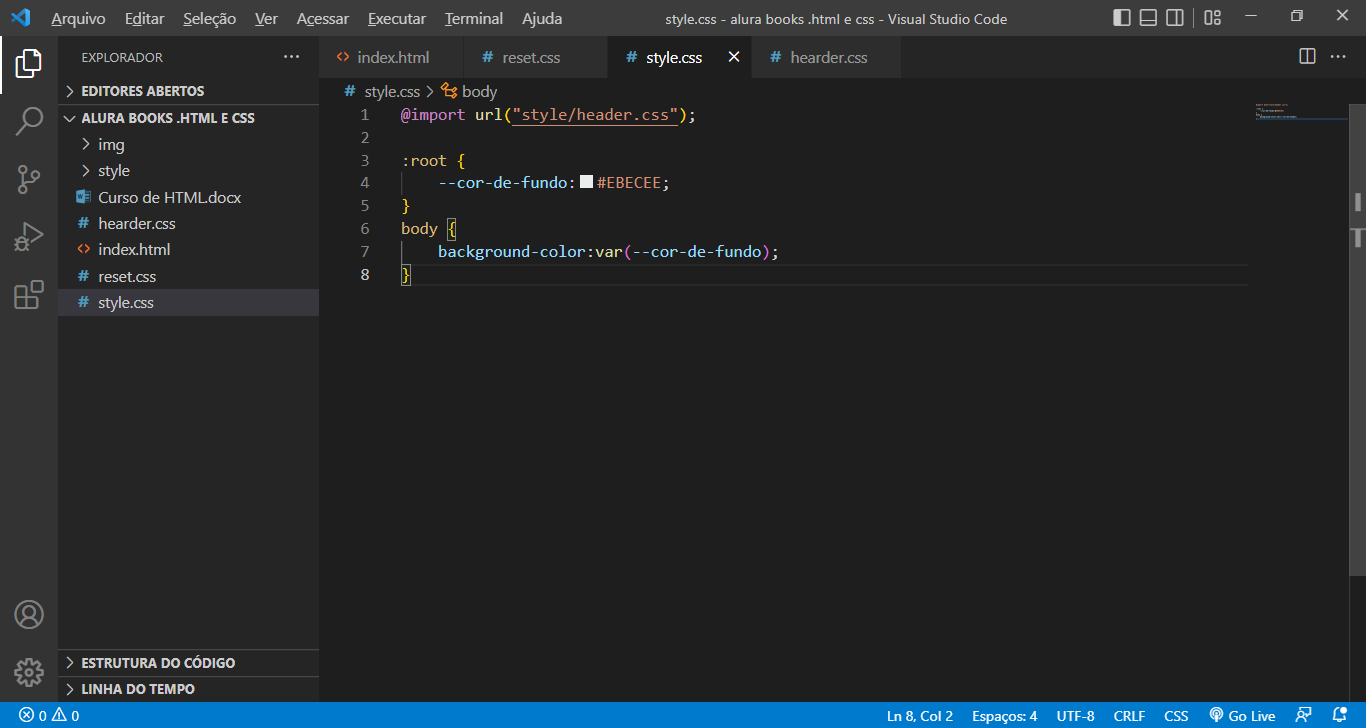Viewport: 1366px width, 728px height.
Task: Follow the style/header.css import link
Action: click(595, 115)
